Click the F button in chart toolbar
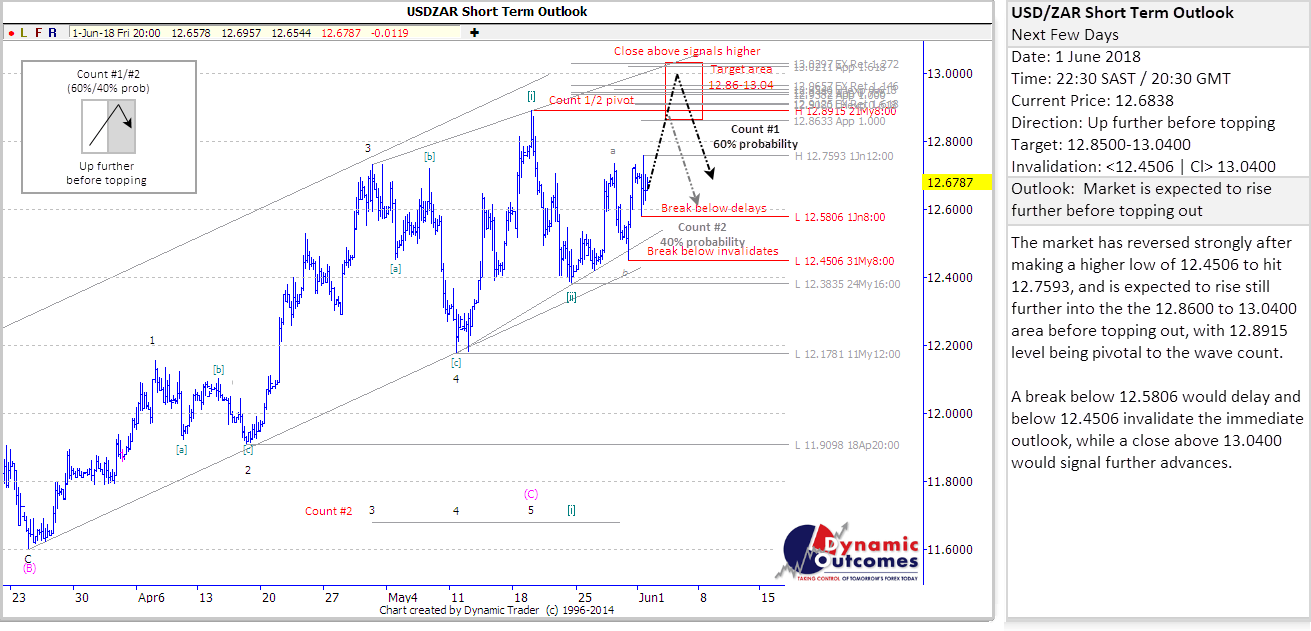This screenshot has width=1311, height=631. click(x=38, y=33)
